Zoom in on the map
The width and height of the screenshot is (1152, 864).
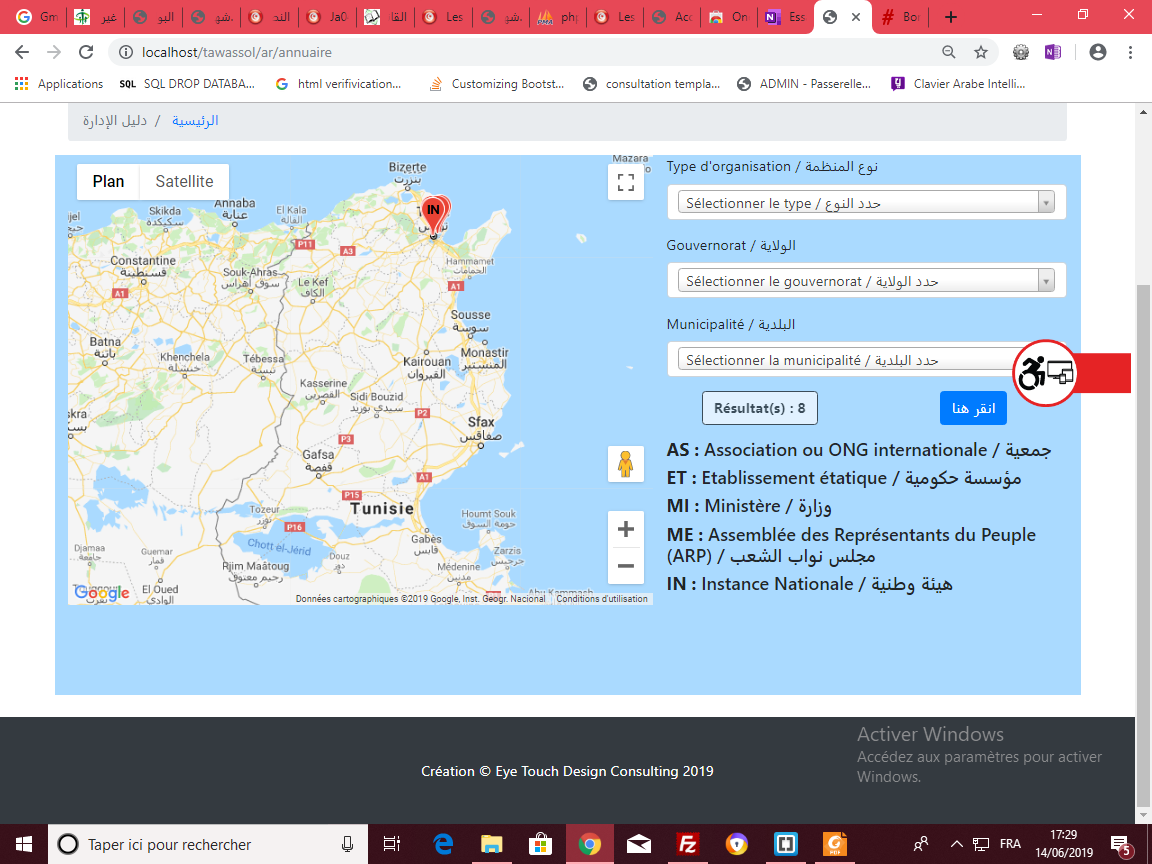click(x=626, y=529)
